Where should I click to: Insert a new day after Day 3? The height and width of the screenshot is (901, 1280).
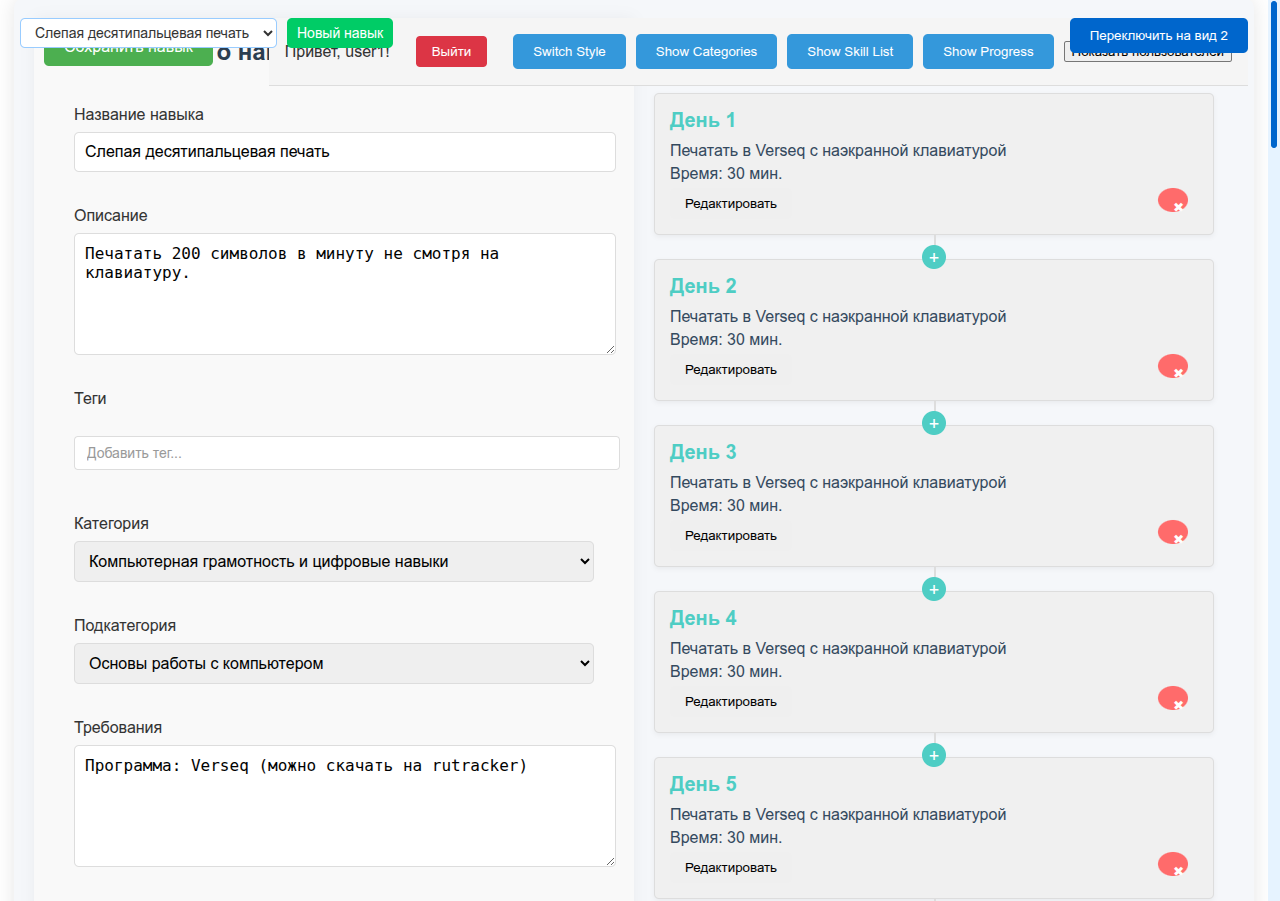click(x=934, y=589)
